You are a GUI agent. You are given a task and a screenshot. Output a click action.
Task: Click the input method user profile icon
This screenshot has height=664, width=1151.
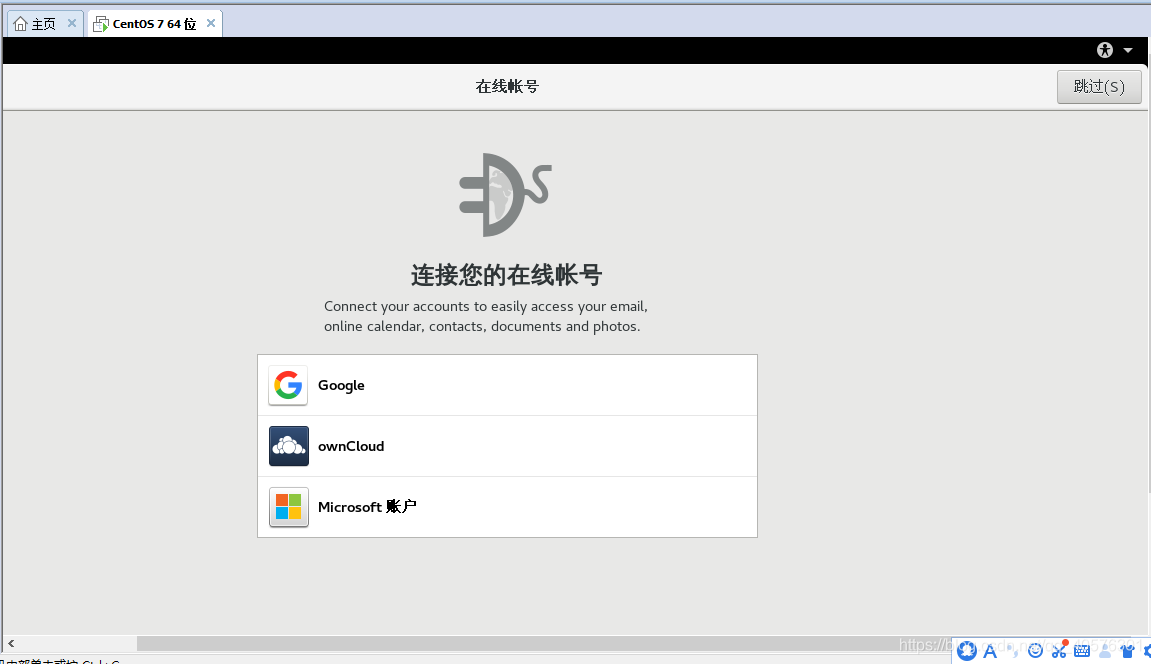pos(1105,650)
